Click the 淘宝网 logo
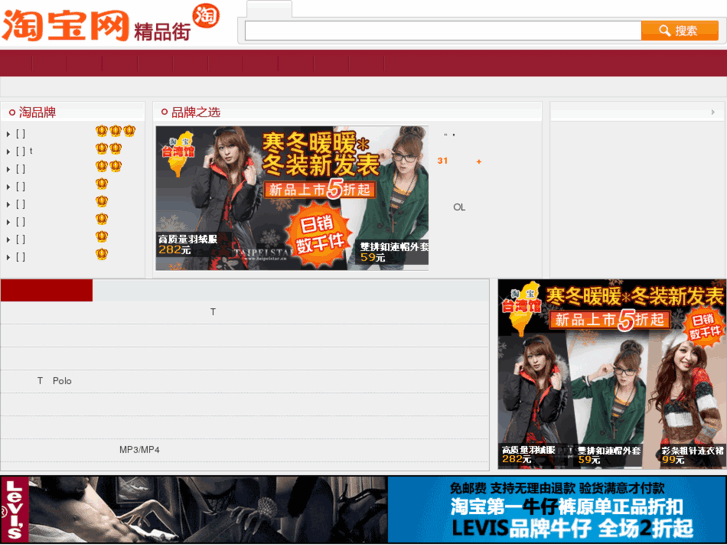 [65, 26]
